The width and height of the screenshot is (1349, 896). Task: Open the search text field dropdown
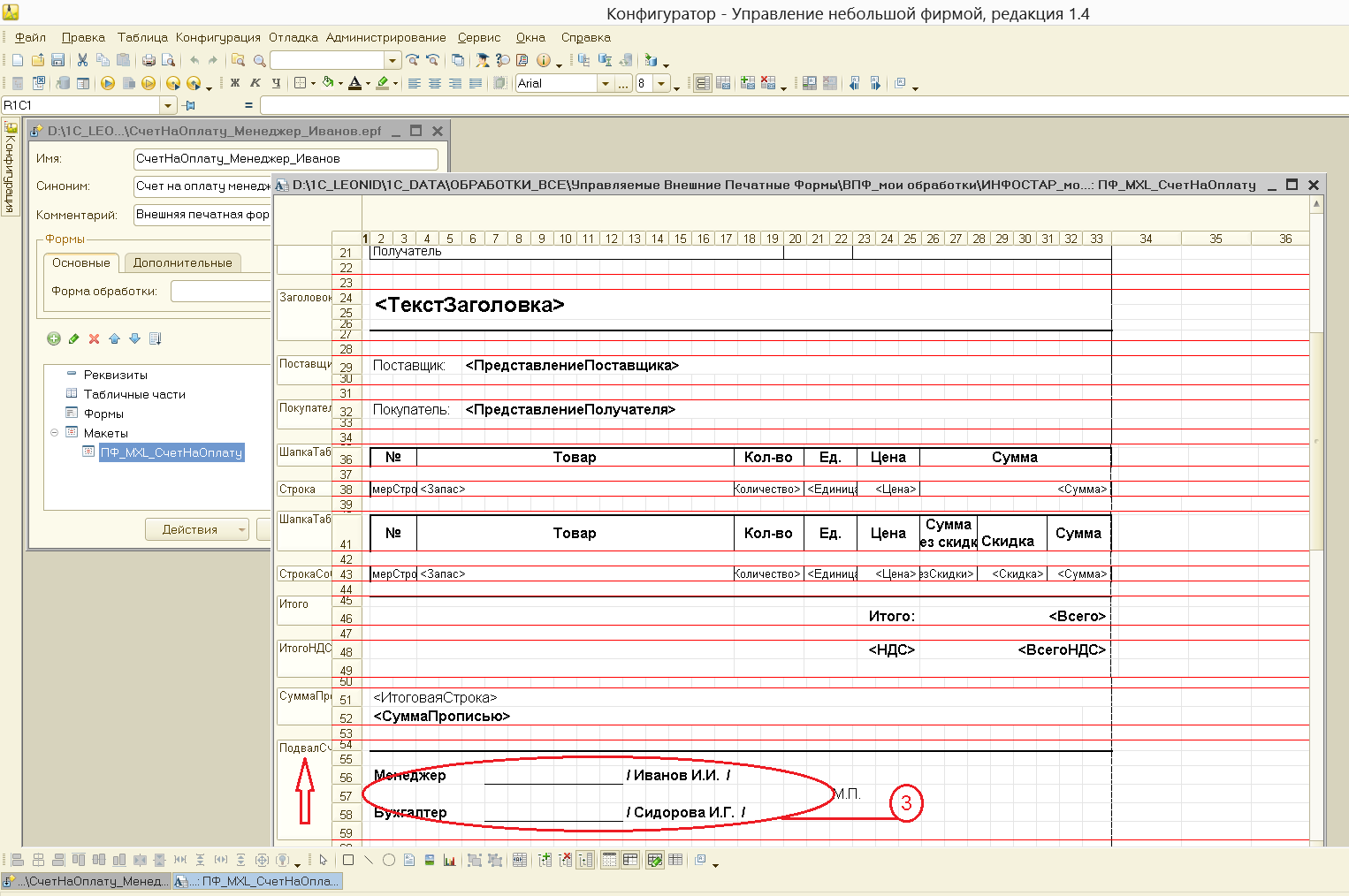(393, 60)
